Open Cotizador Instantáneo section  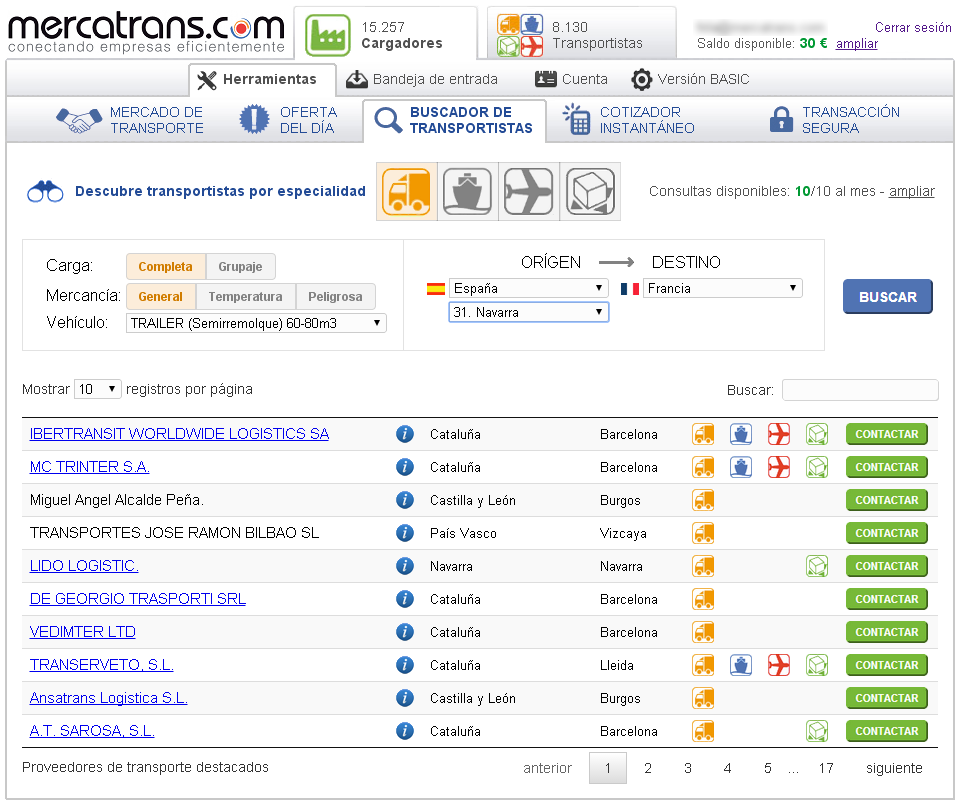click(629, 120)
